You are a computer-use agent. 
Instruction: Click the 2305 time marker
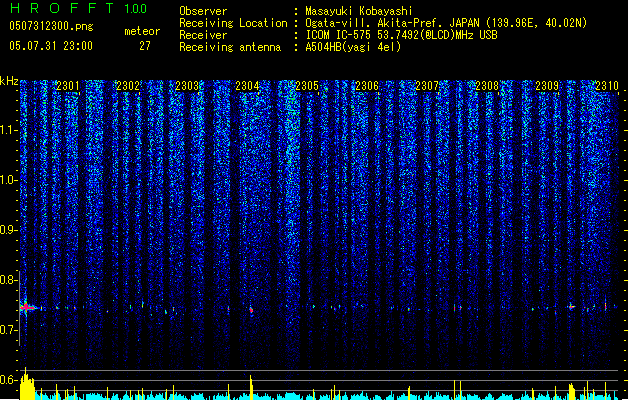click(x=307, y=86)
